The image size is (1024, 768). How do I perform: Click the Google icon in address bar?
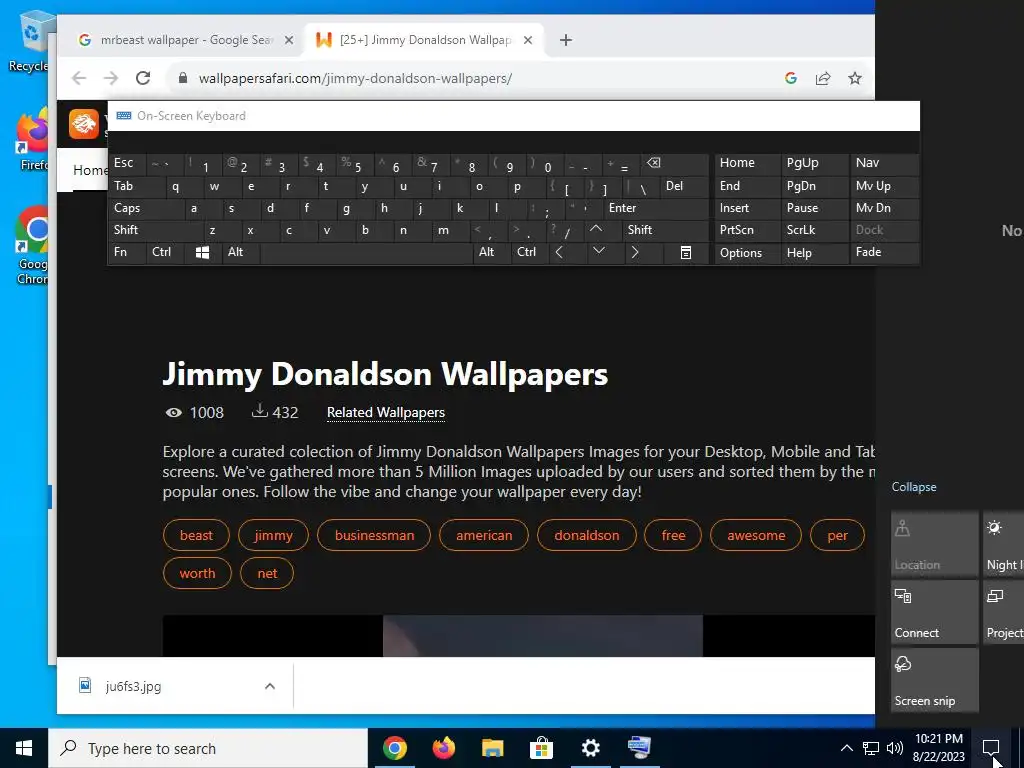tap(791, 78)
